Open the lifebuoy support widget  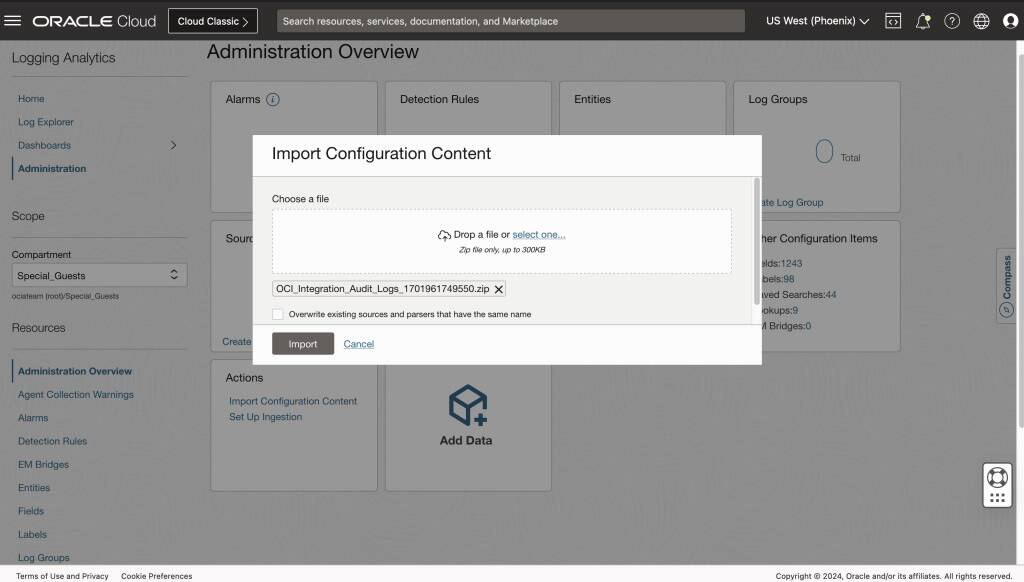tap(996, 478)
